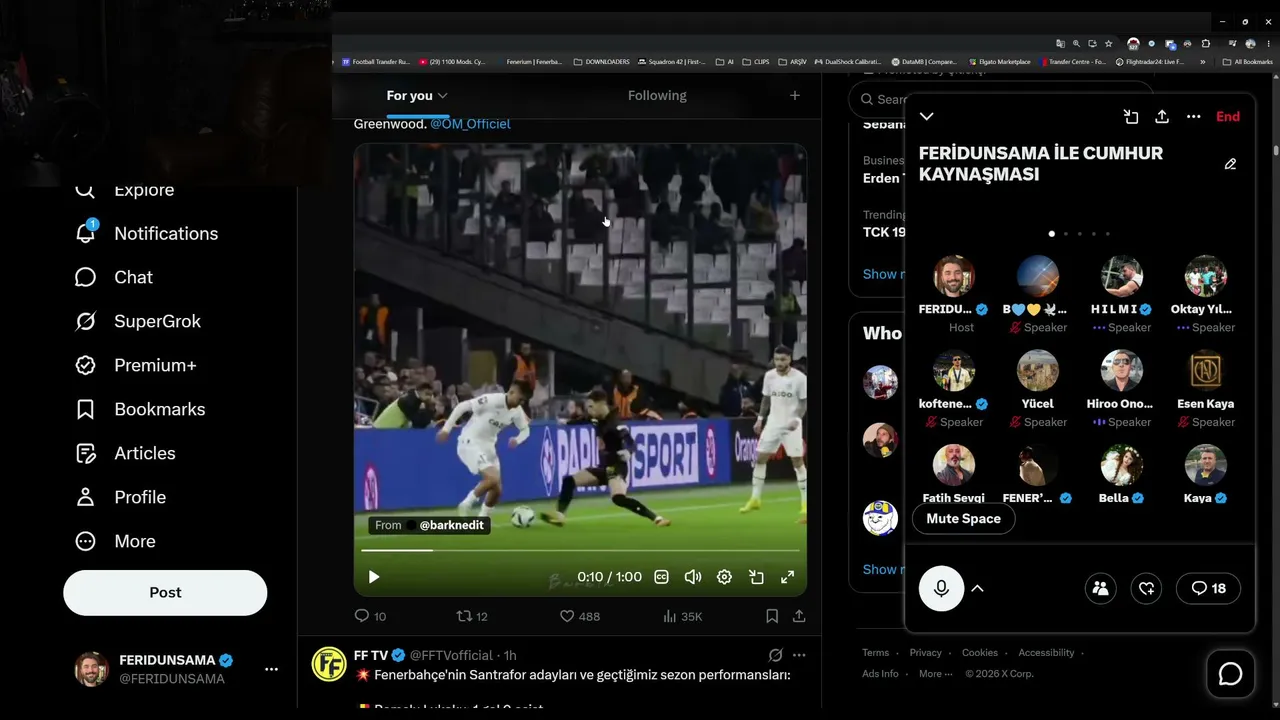Repost the post with 12 reposts
Viewport: 1280px width, 720px height.
[x=471, y=616]
